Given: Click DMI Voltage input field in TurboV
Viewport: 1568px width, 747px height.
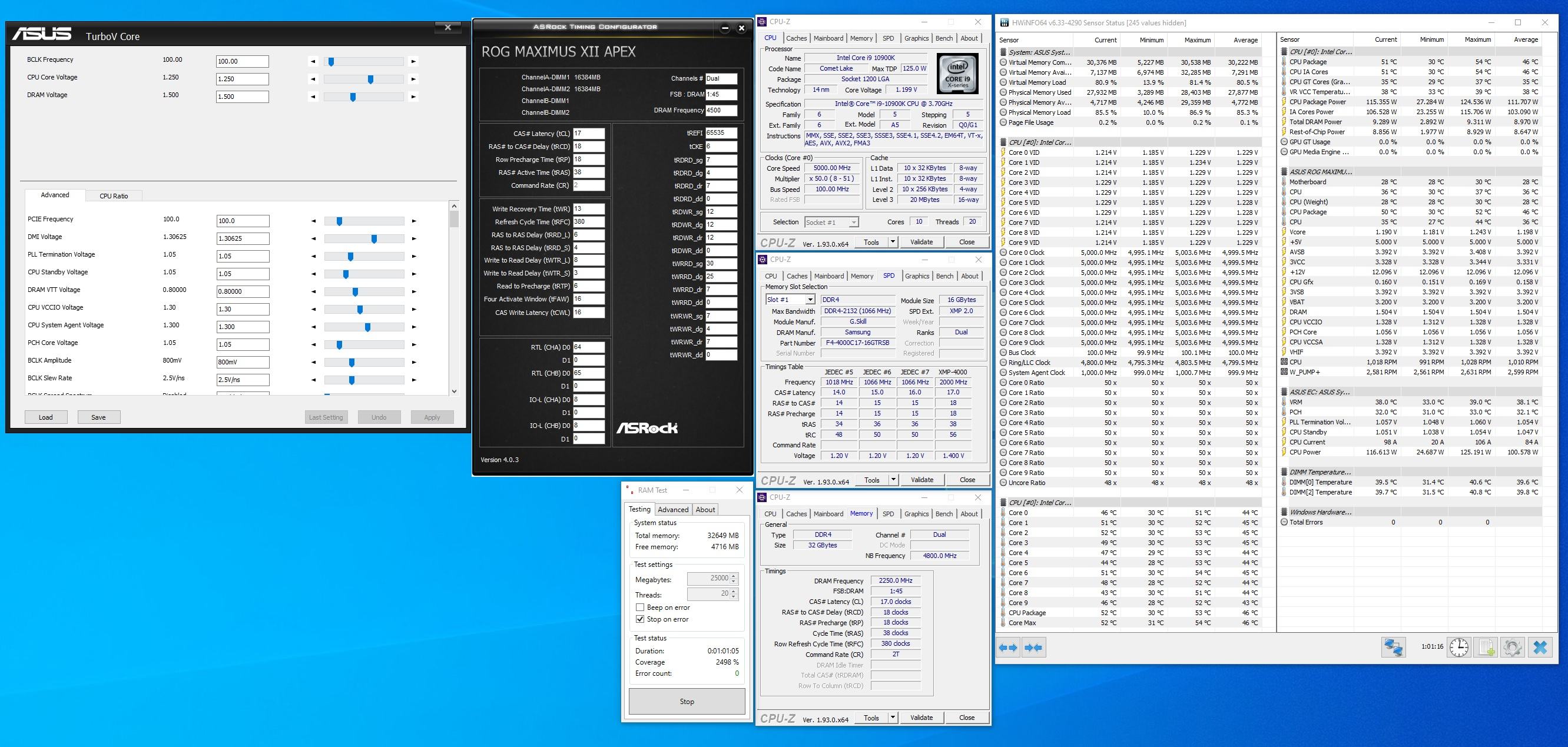Looking at the screenshot, I should pyautogui.click(x=243, y=239).
